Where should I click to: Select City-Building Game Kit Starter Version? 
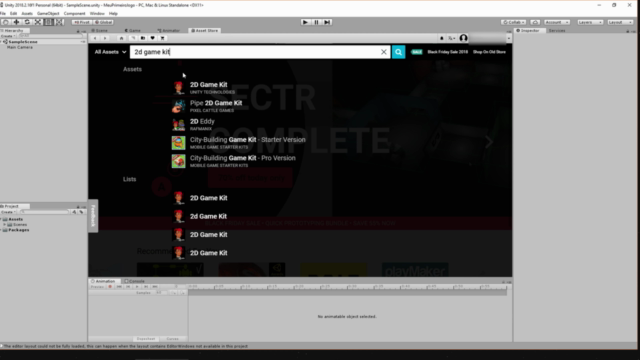pos(238,143)
